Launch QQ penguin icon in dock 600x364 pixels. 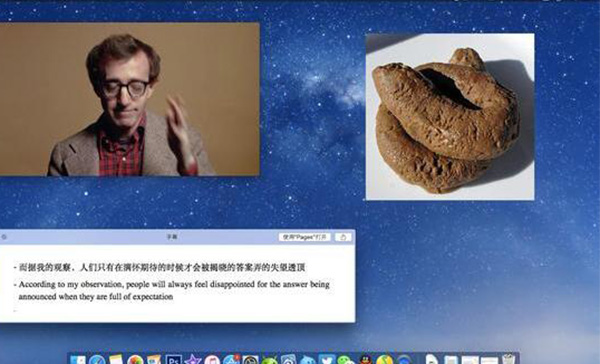coord(365,360)
